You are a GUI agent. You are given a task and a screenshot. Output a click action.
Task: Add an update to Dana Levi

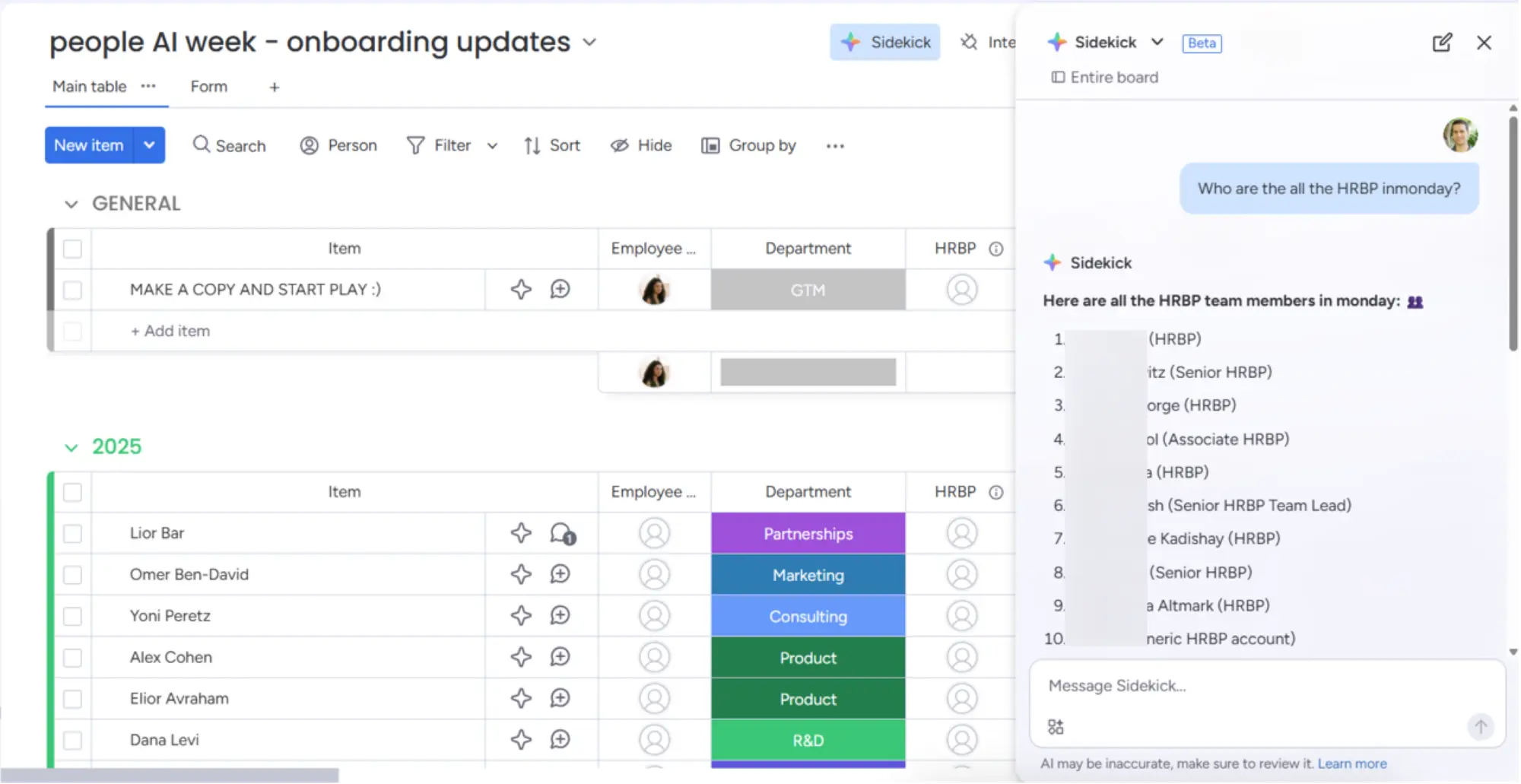point(560,739)
